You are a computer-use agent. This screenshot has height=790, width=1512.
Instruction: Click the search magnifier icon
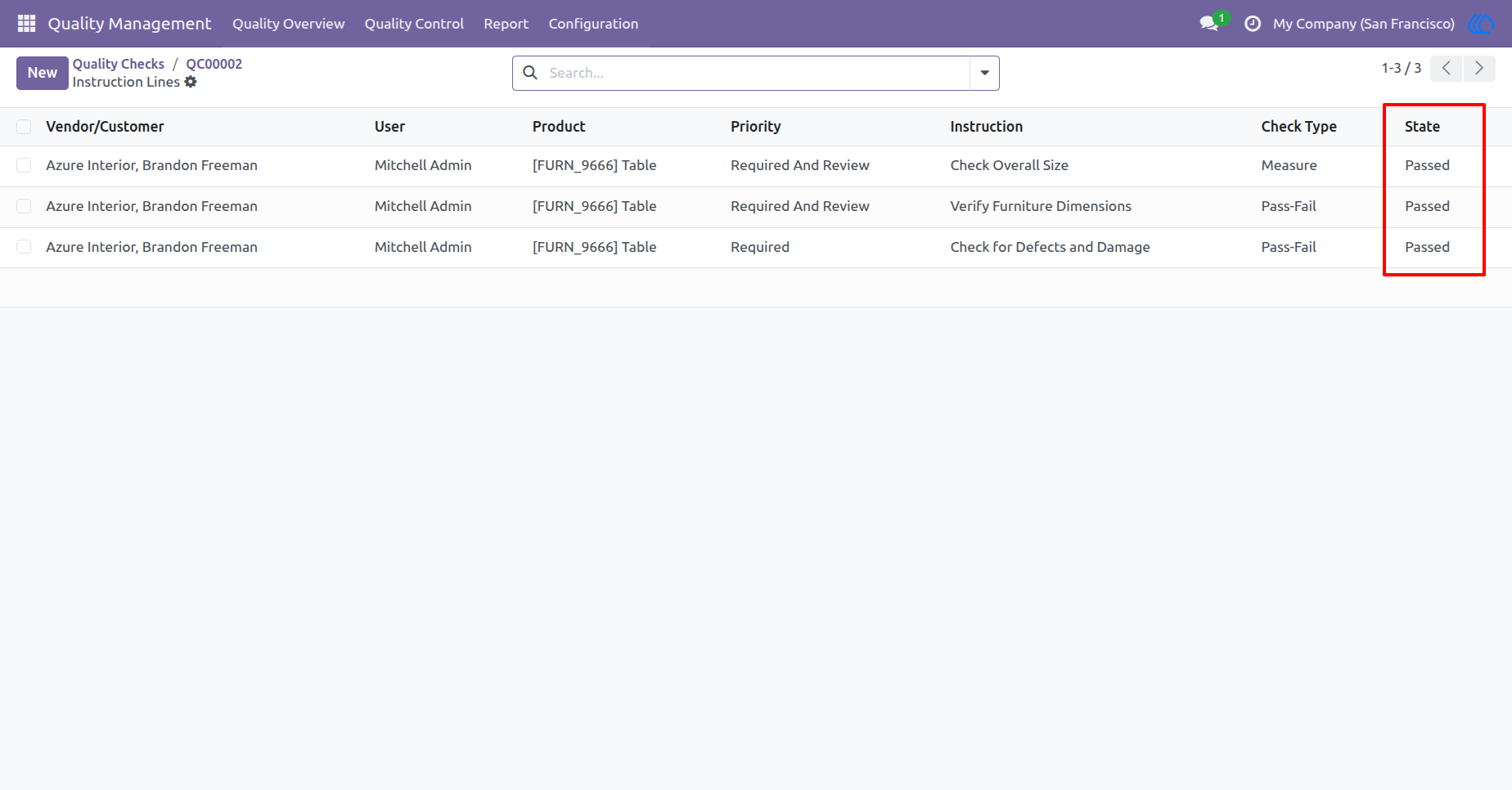[530, 73]
